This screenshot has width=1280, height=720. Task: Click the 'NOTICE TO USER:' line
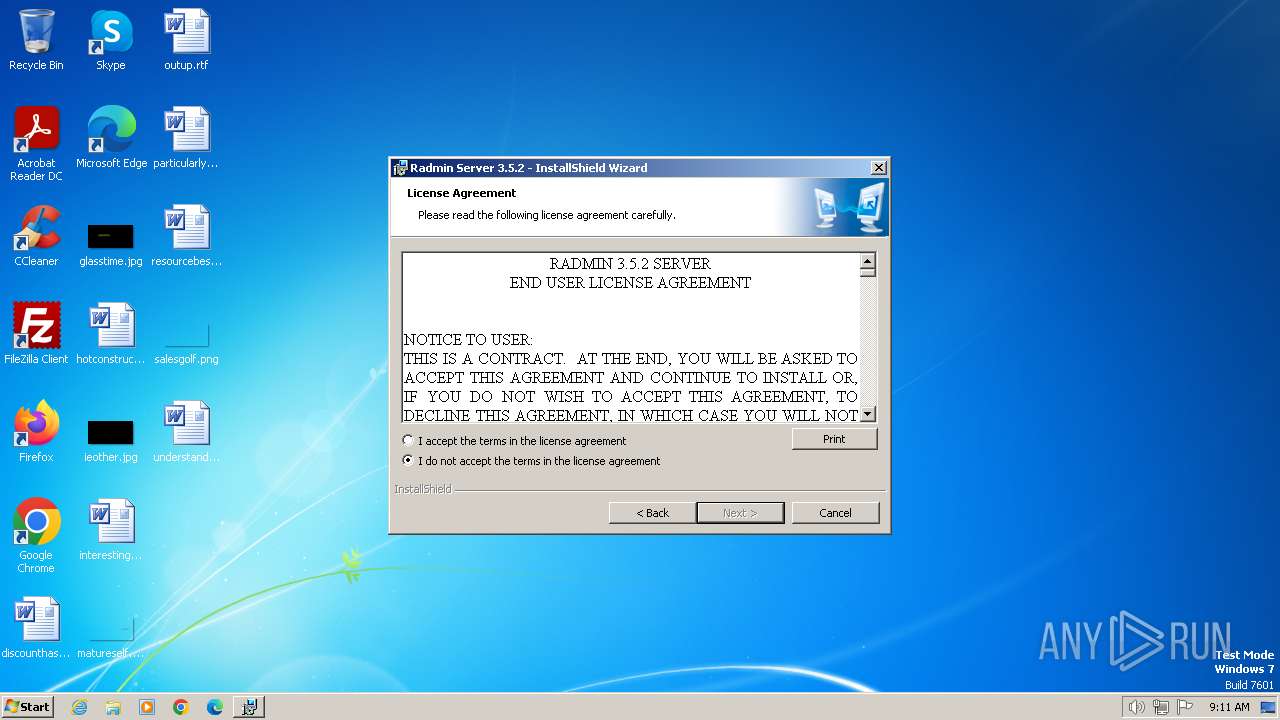tap(468, 340)
